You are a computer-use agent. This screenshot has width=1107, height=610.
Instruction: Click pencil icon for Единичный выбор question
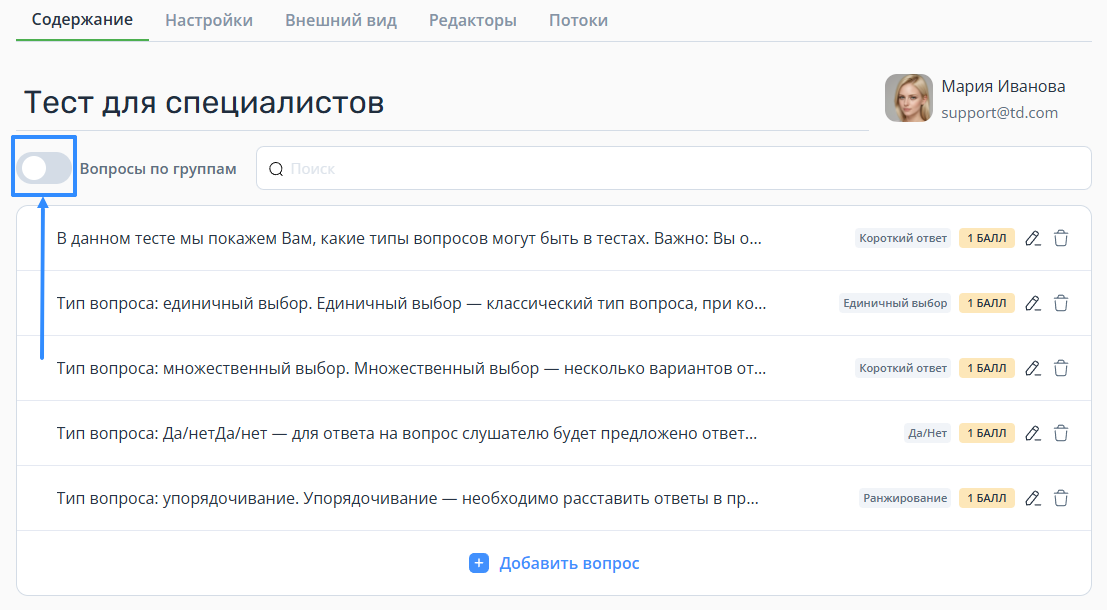click(x=1033, y=303)
